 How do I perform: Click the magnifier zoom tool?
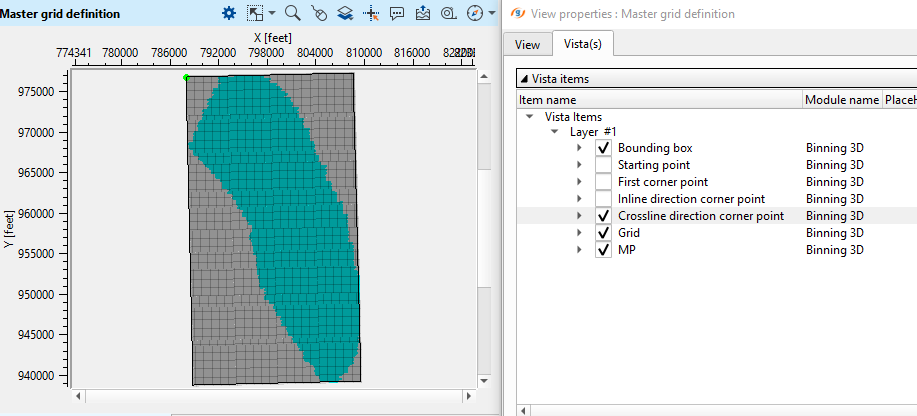293,14
